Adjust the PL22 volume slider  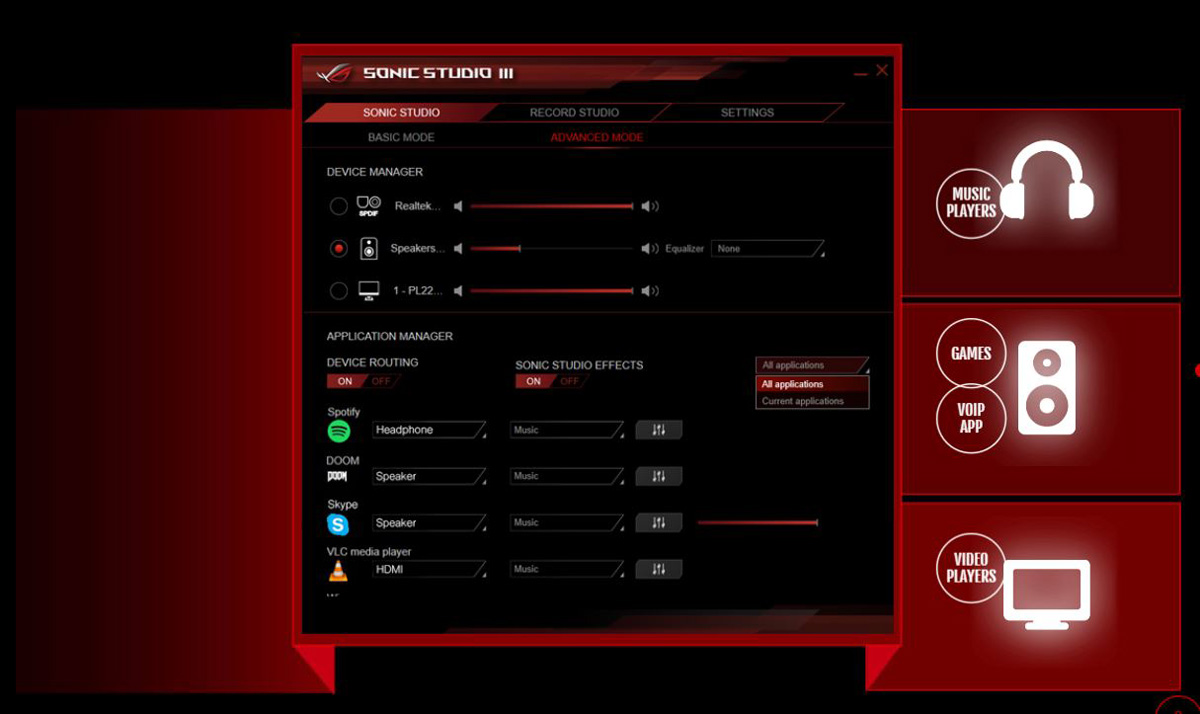(x=552, y=291)
